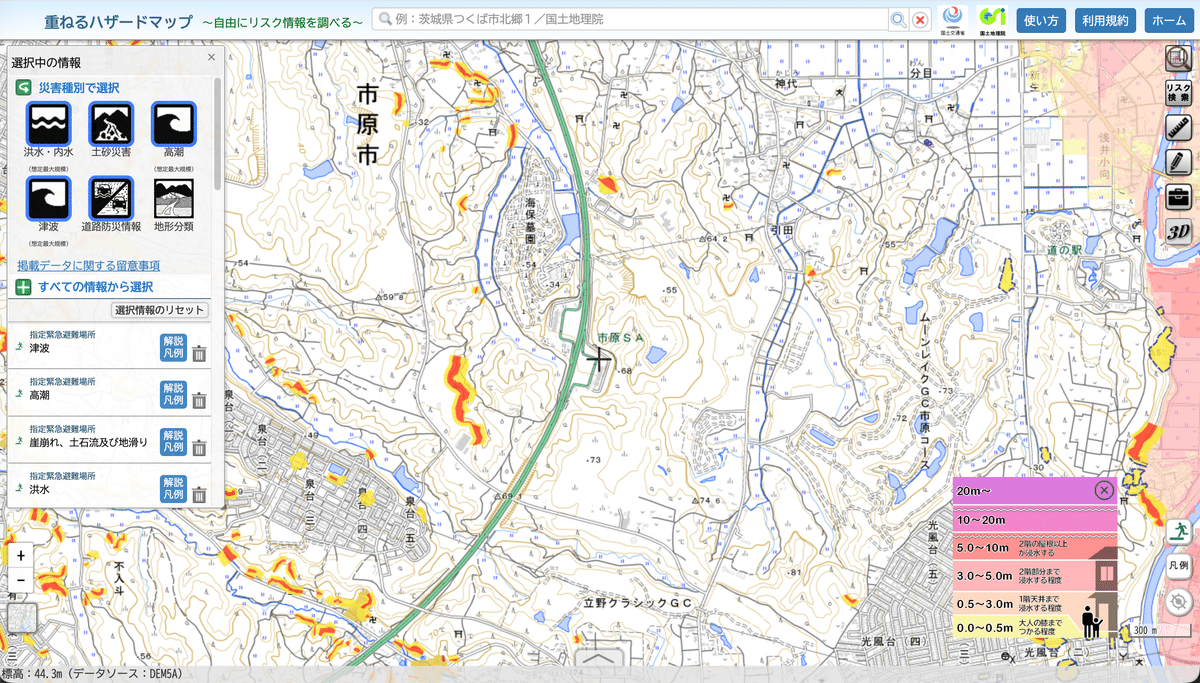Open 解説凡例 for the 洪水 layer

(x=173, y=489)
